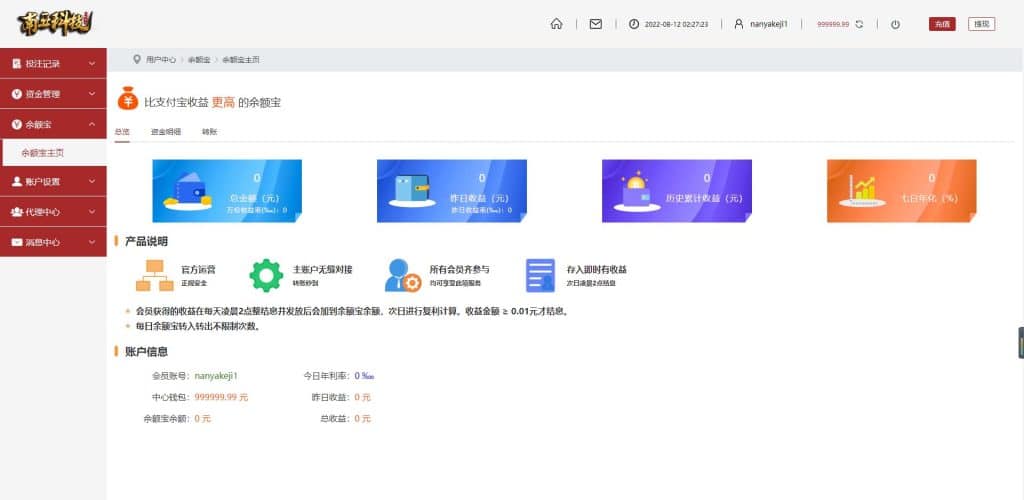Click the 产品说明 section heading
Image resolution: width=1024 pixels, height=500 pixels.
point(146,242)
